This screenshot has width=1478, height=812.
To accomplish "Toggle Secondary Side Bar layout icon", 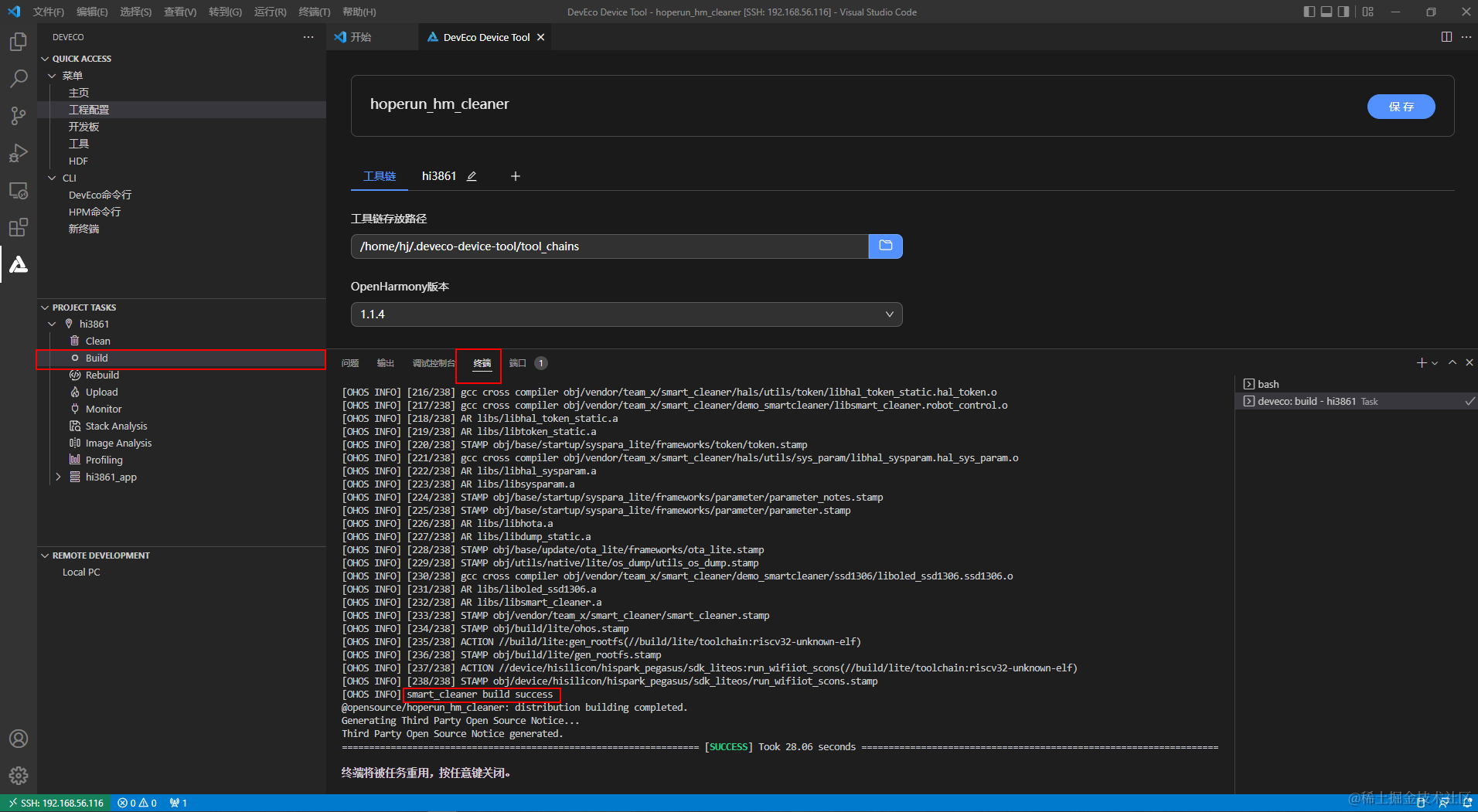I will click(x=1343, y=12).
